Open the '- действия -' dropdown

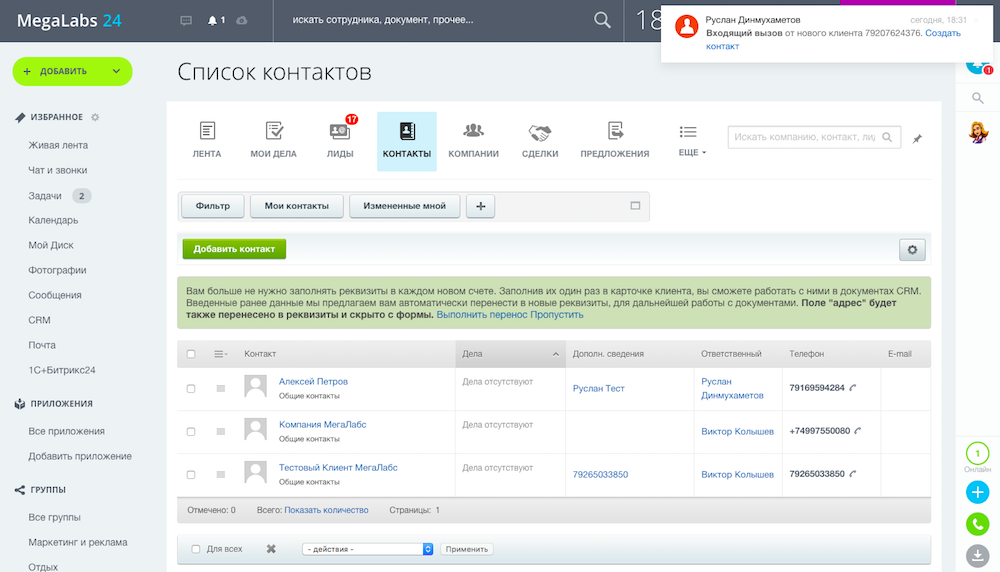click(367, 549)
